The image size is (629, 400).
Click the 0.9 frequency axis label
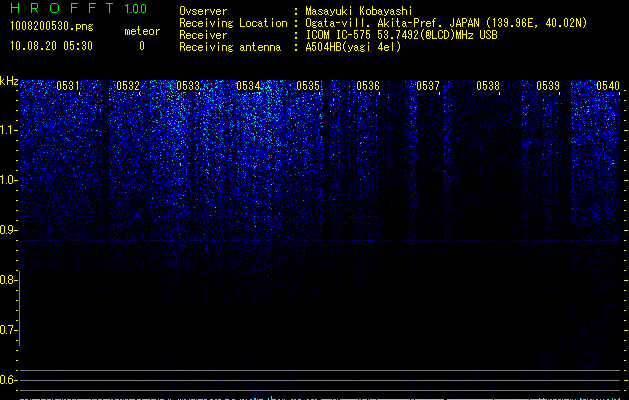pos(8,230)
